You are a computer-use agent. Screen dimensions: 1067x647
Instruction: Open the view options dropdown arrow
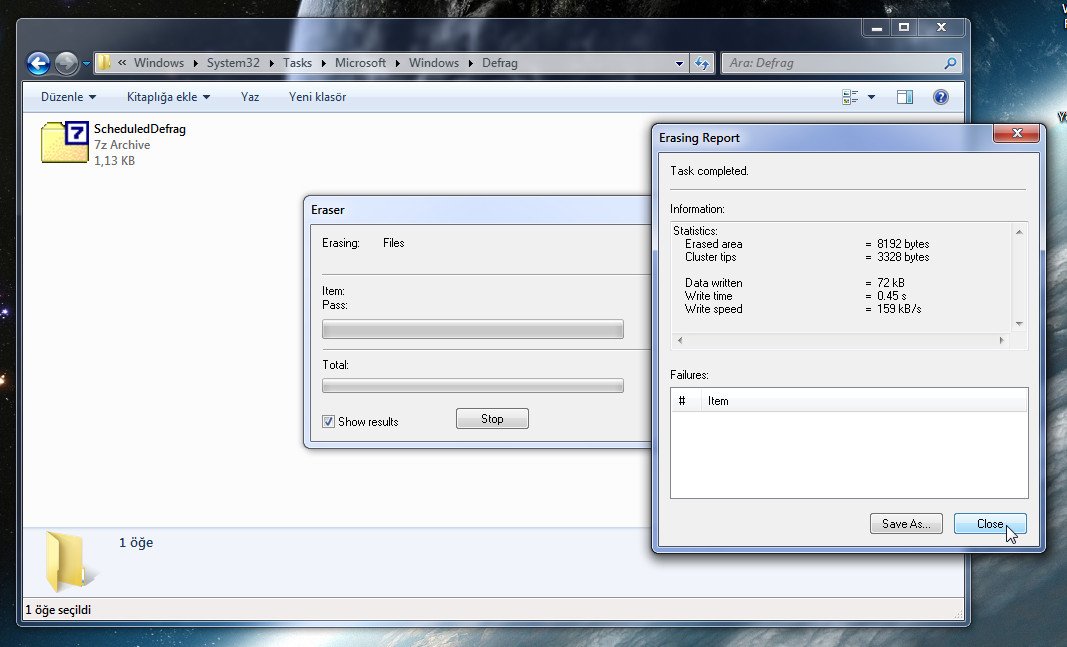pos(871,97)
